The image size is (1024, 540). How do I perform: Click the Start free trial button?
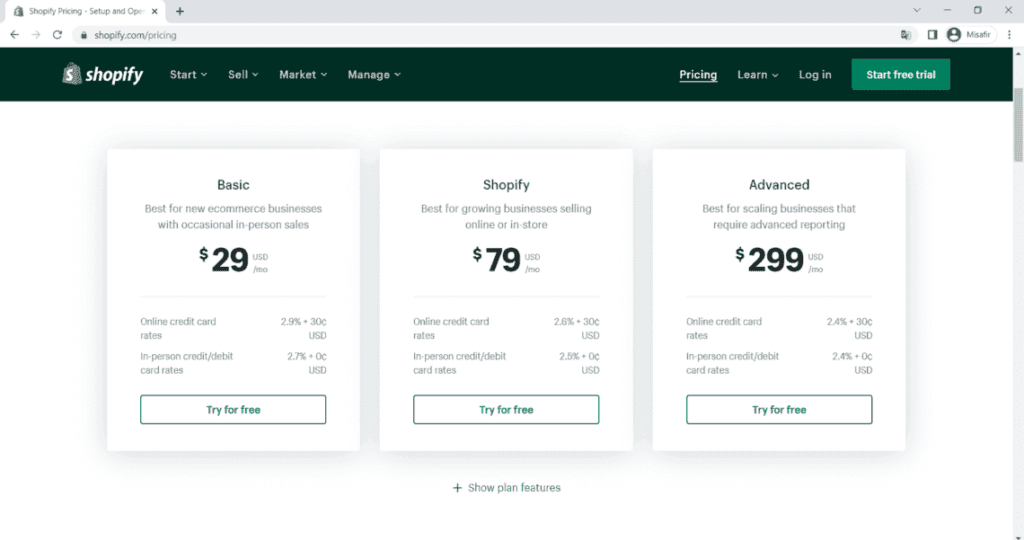[901, 74]
